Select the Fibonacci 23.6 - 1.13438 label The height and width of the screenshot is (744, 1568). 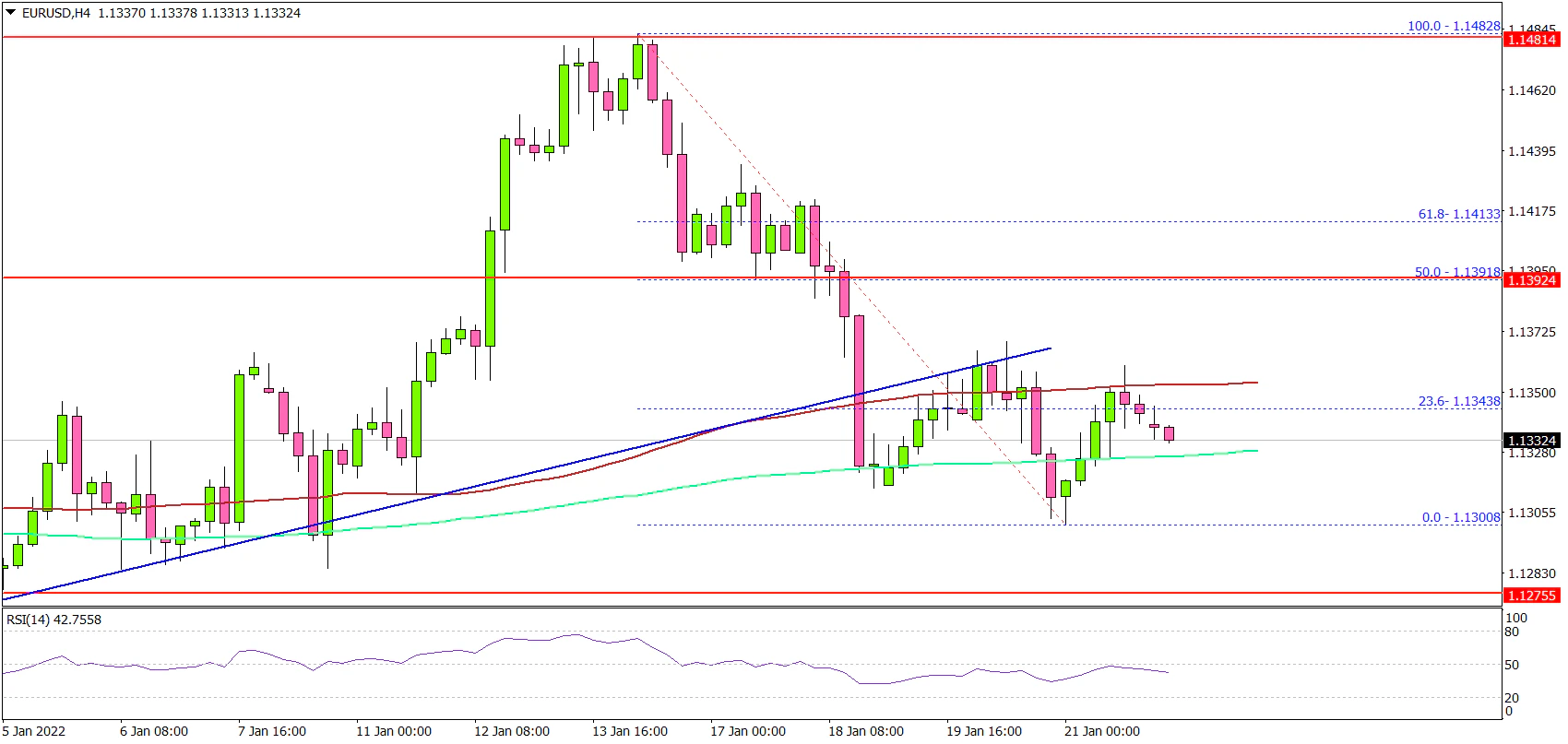[1459, 401]
